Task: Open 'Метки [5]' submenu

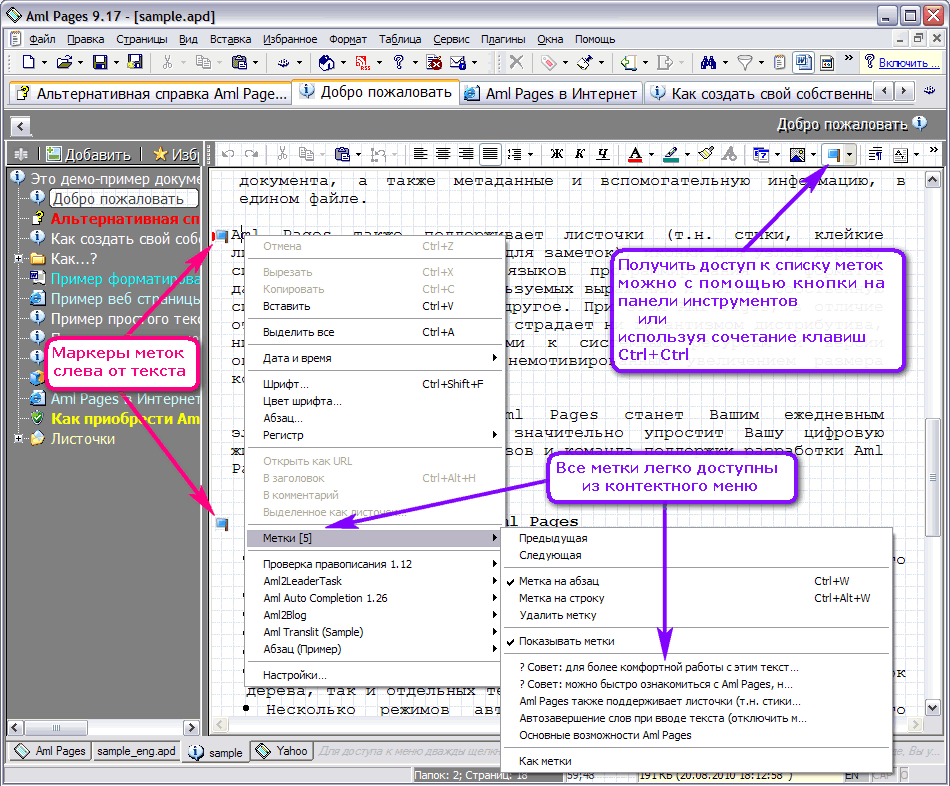Action: pos(376,538)
